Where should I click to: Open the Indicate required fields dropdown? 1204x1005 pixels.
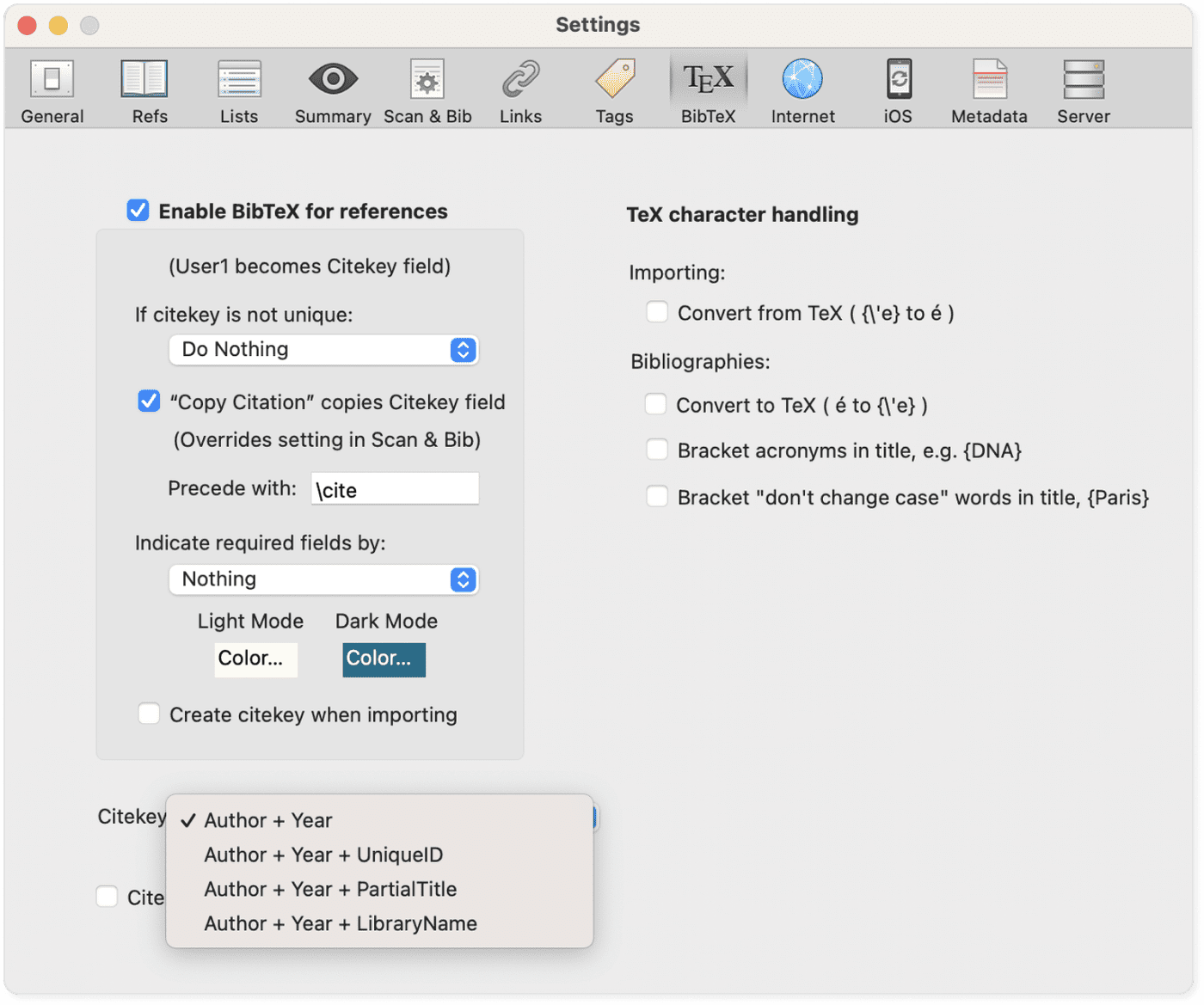coord(323,579)
